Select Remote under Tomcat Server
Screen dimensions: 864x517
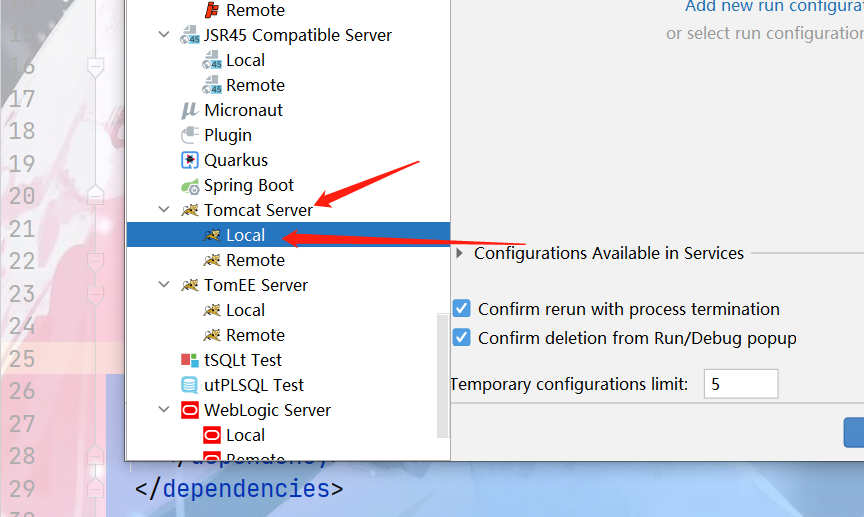pyautogui.click(x=255, y=260)
